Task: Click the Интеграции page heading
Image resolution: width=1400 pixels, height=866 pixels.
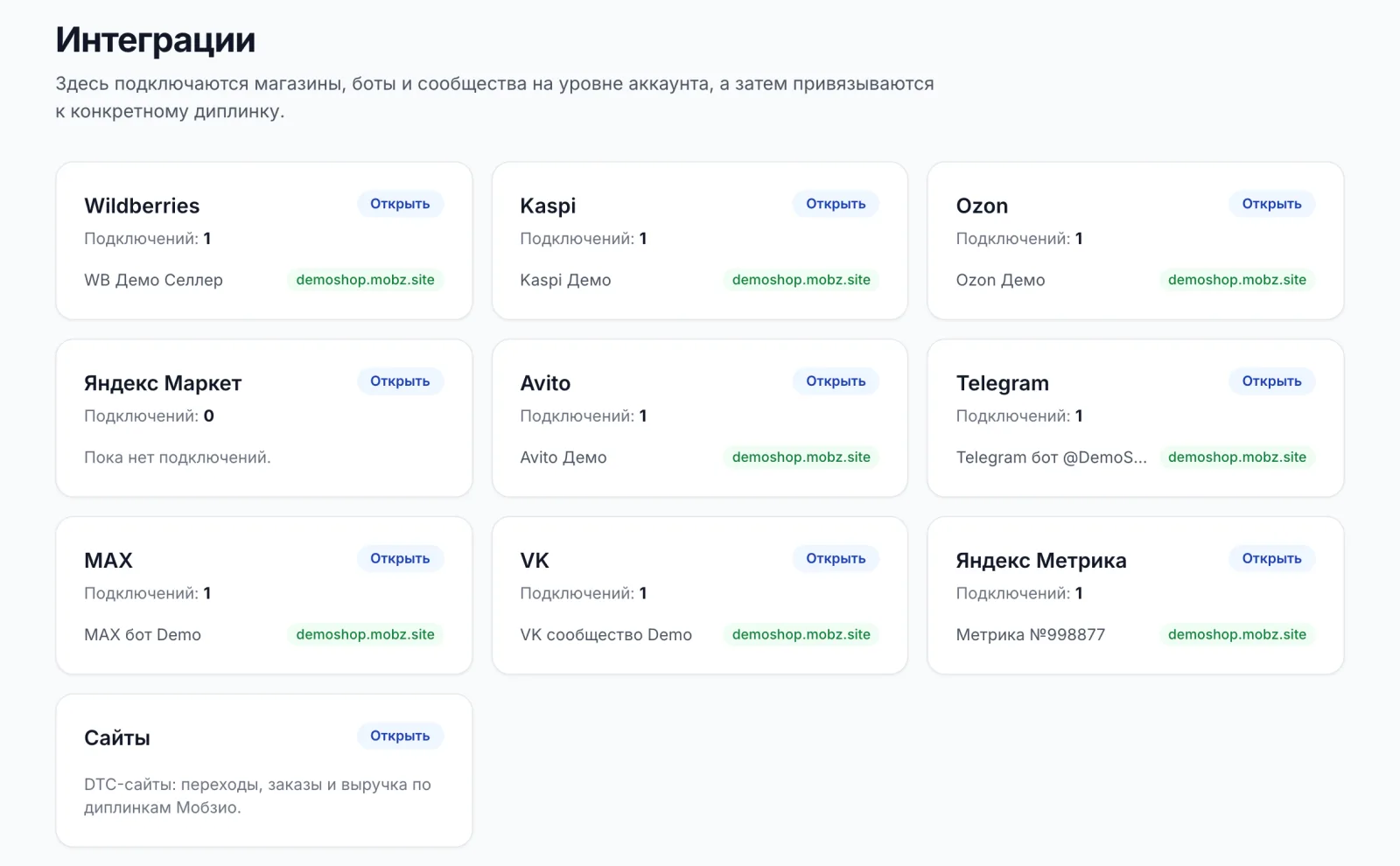Action: [x=156, y=40]
